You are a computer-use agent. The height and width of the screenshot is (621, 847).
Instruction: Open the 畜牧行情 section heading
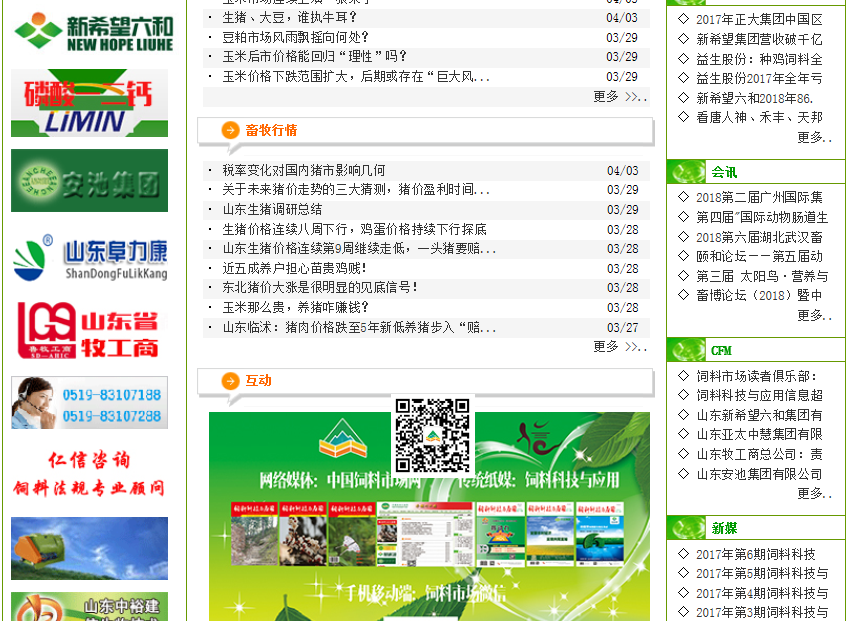click(271, 130)
